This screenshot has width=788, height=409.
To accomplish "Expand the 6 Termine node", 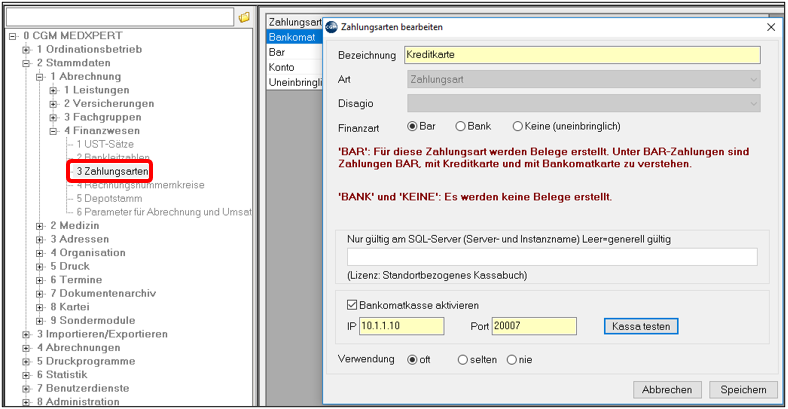I will click(40, 280).
